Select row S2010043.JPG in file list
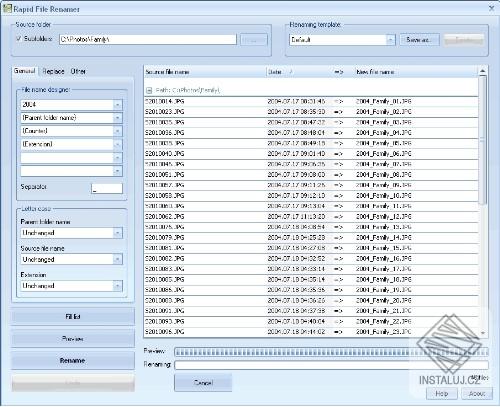 click(x=311, y=154)
